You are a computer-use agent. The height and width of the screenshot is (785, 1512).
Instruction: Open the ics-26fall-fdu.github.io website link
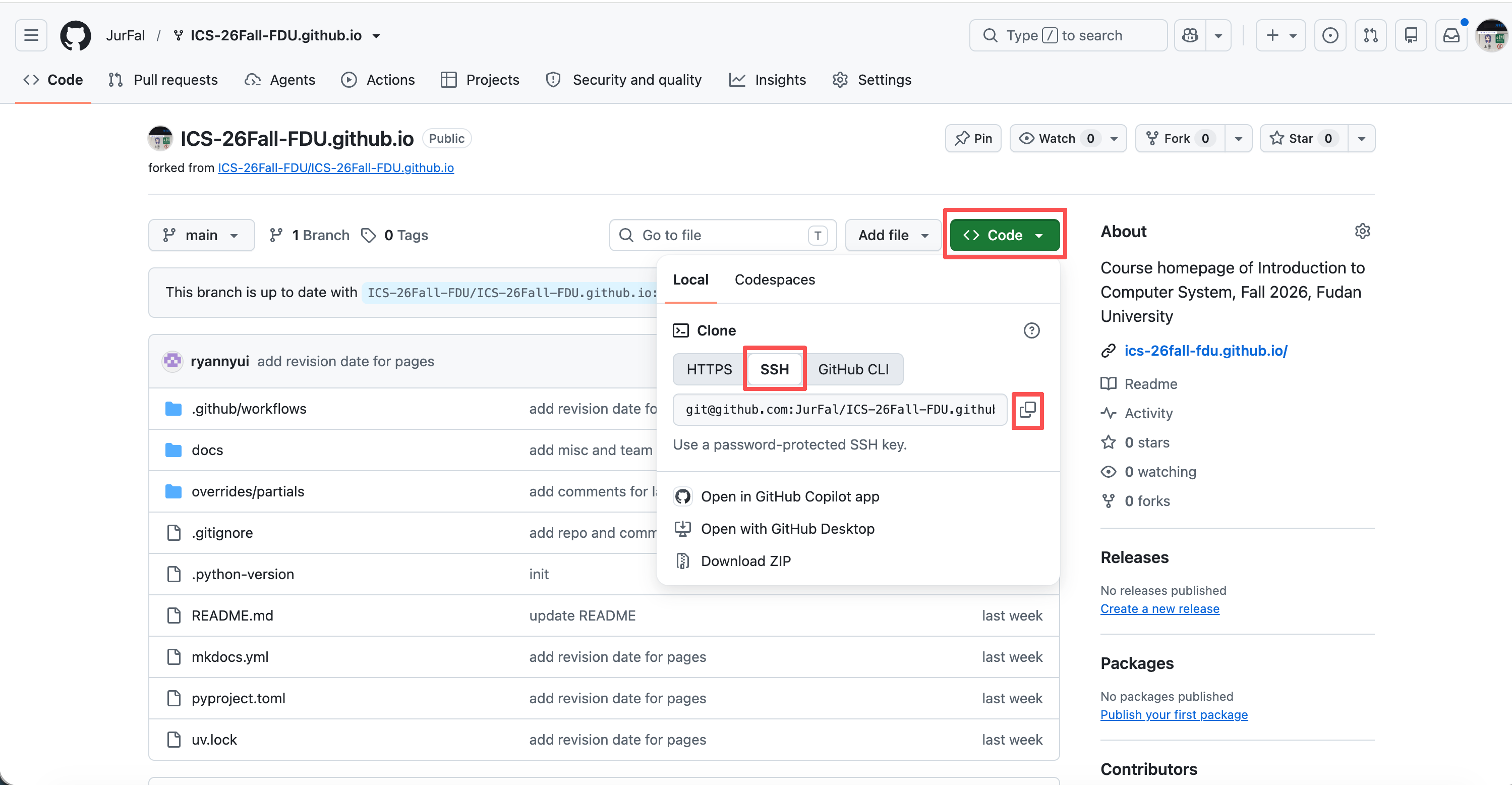[1205, 351]
